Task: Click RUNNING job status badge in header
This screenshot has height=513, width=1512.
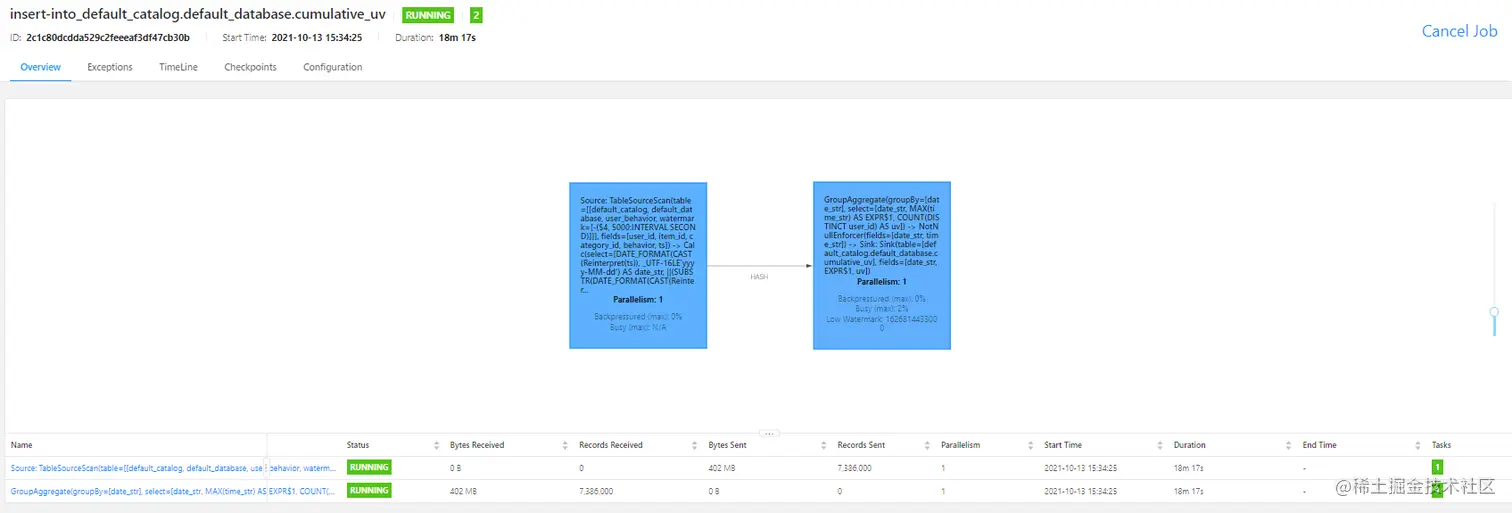Action: coord(427,15)
